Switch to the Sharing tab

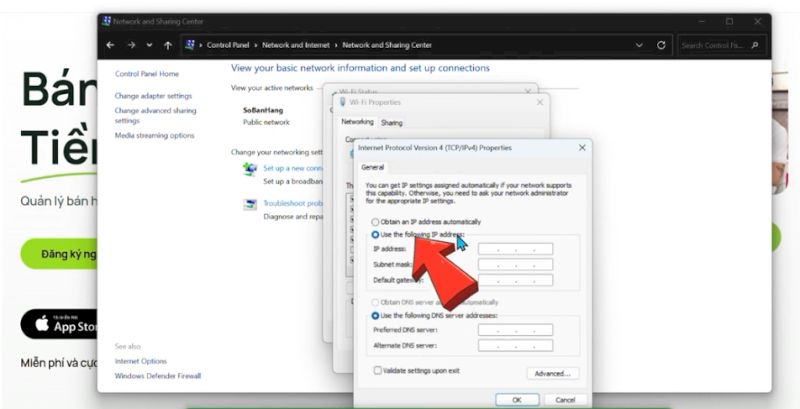[x=391, y=122]
